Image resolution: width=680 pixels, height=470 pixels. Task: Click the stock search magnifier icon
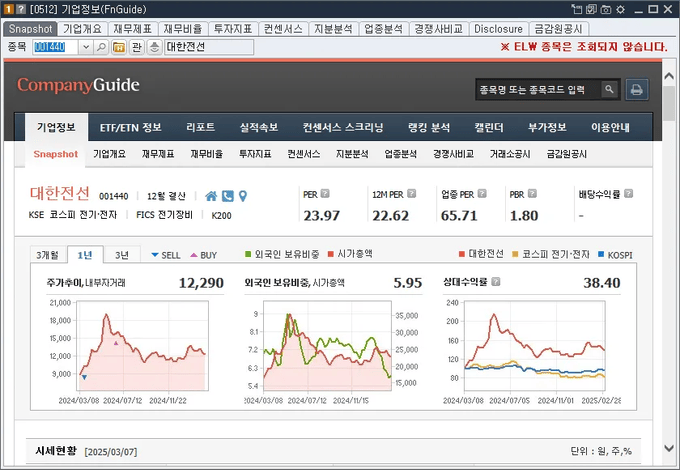(101, 47)
